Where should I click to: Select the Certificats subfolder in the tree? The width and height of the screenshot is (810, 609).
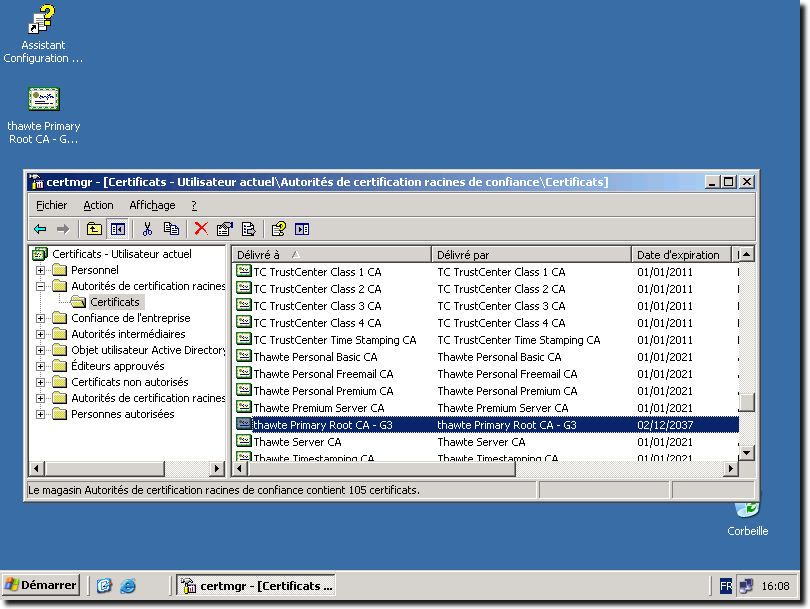click(115, 302)
